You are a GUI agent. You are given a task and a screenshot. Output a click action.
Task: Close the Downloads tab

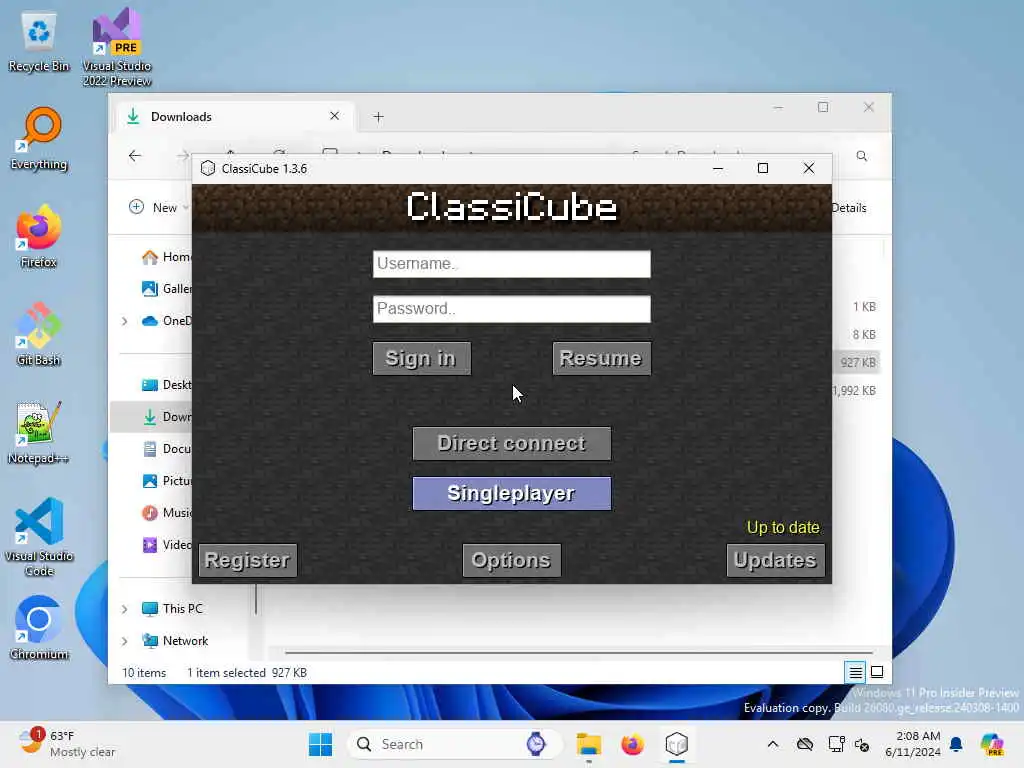click(x=334, y=116)
